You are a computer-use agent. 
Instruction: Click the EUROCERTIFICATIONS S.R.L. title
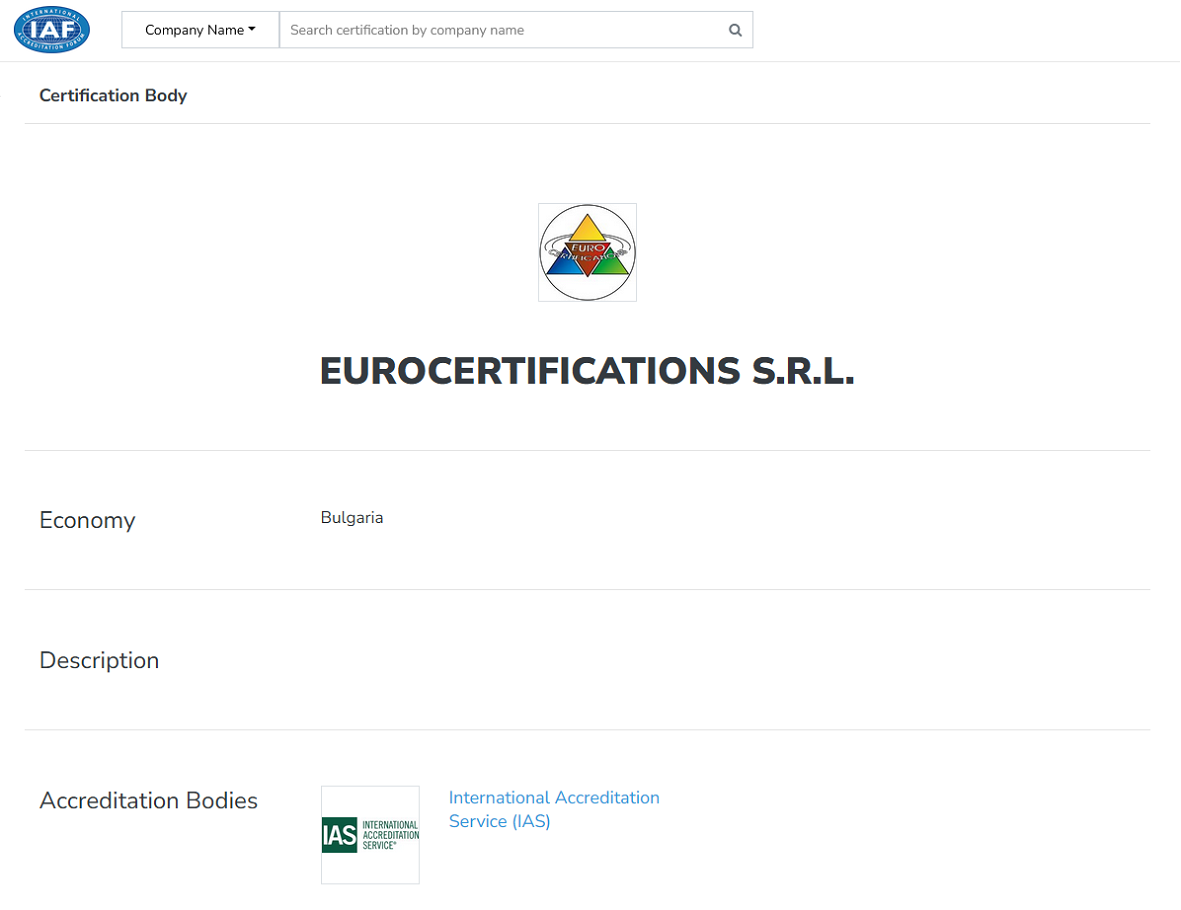tap(587, 371)
